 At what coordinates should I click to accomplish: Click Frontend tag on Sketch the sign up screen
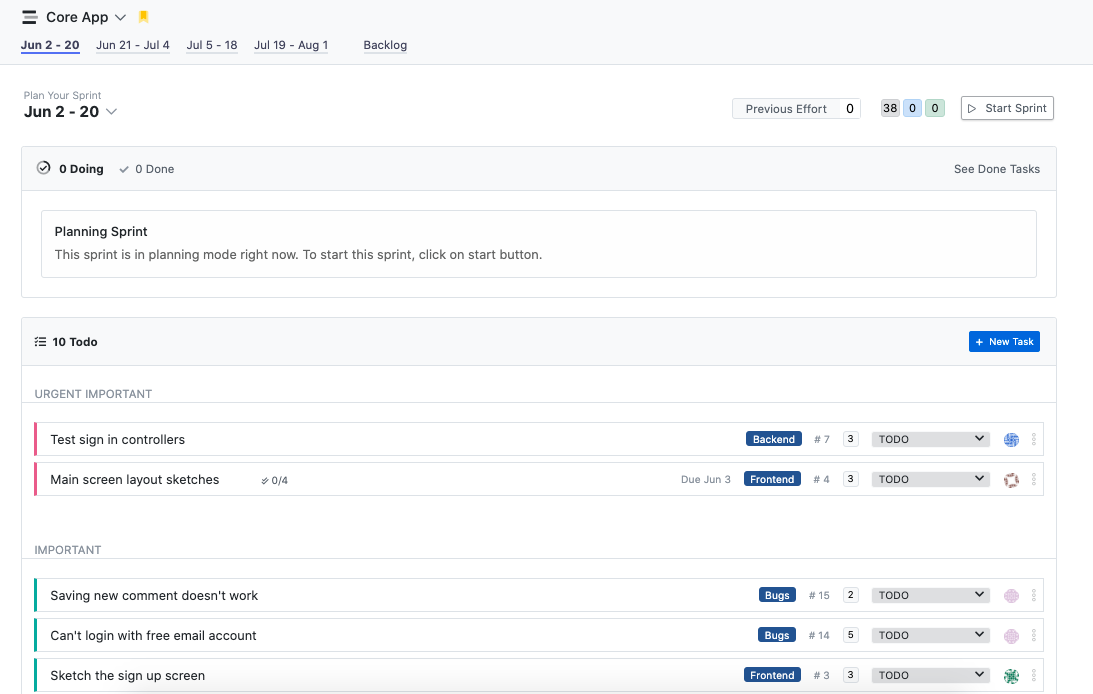point(772,674)
